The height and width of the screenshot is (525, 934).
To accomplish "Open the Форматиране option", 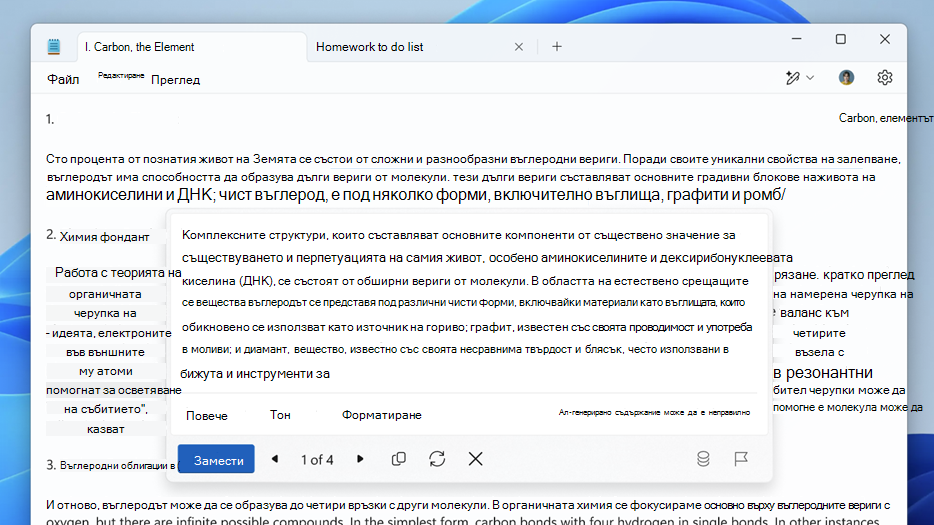I will pos(382,415).
